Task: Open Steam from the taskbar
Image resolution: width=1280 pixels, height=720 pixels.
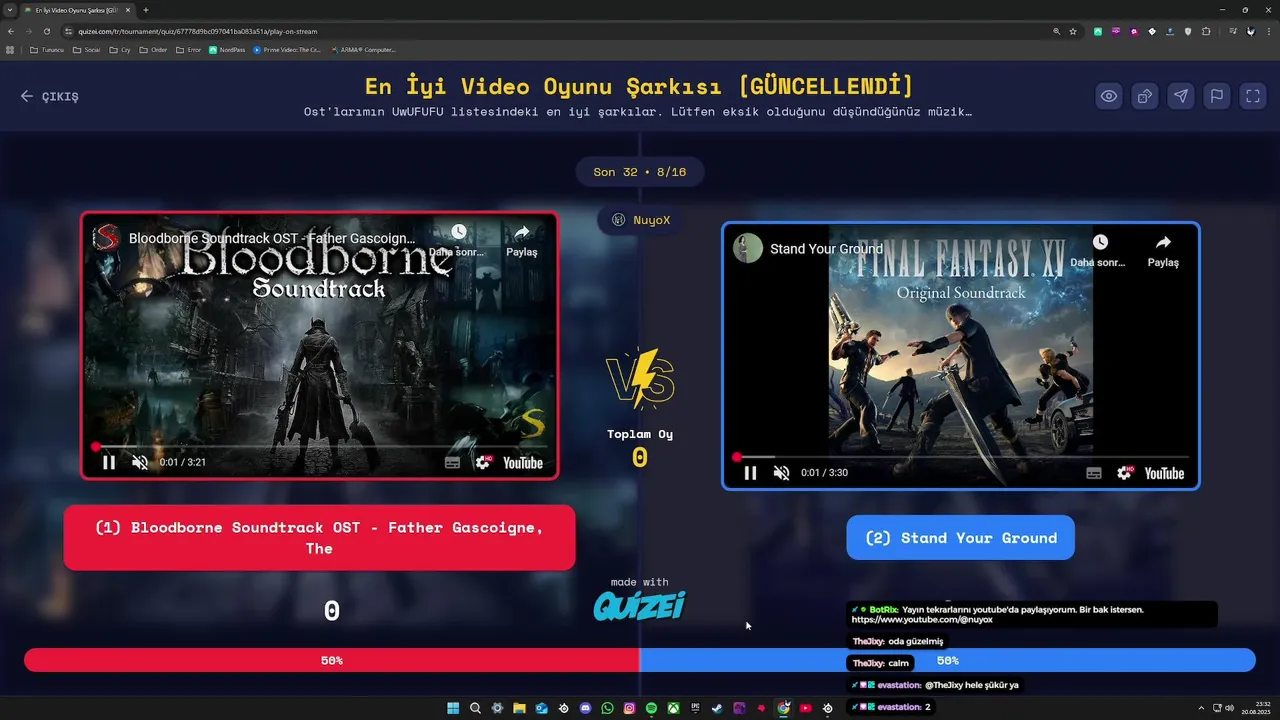Action: (717, 708)
